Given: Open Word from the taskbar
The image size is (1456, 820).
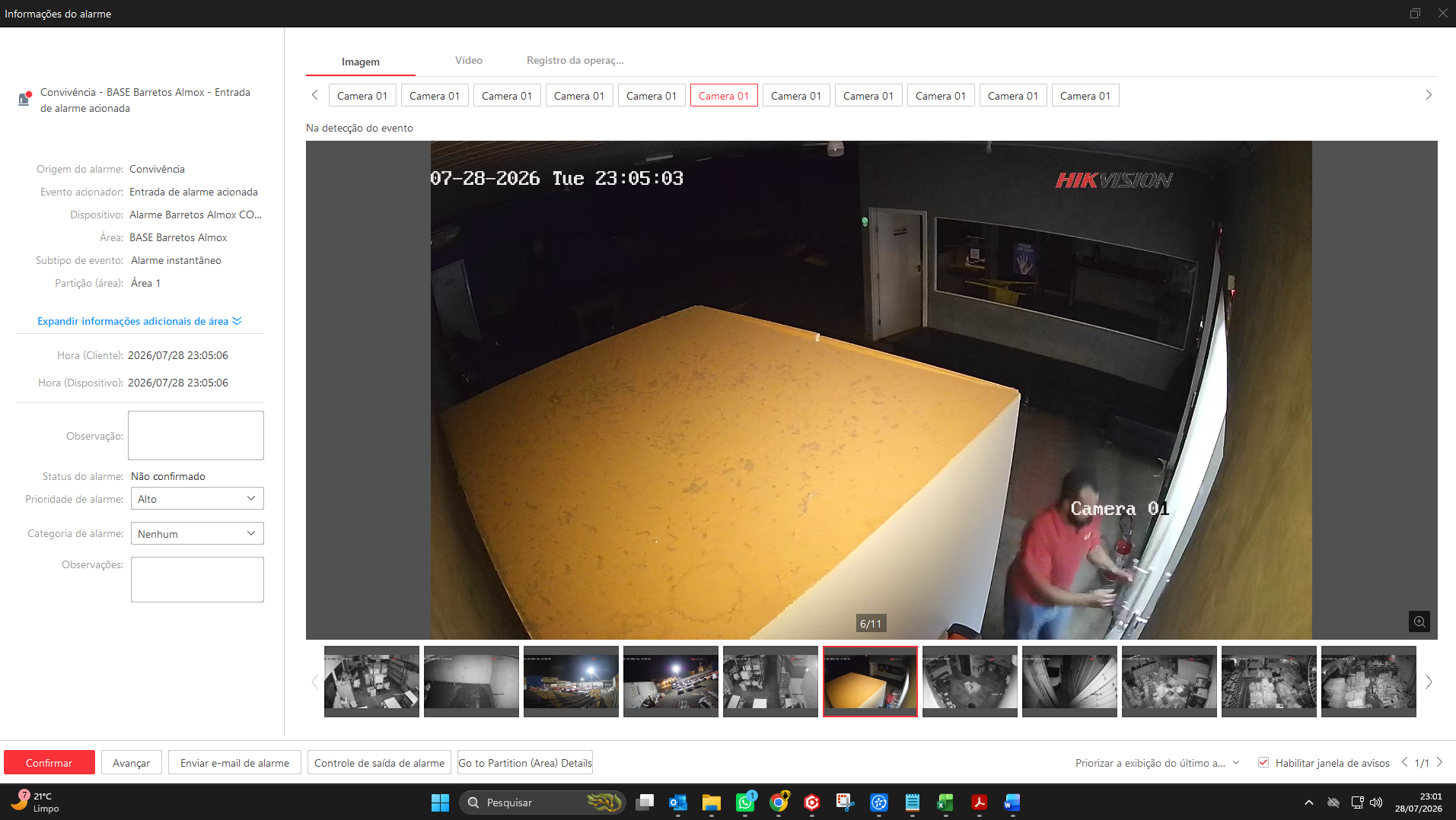Looking at the screenshot, I should (x=1012, y=803).
